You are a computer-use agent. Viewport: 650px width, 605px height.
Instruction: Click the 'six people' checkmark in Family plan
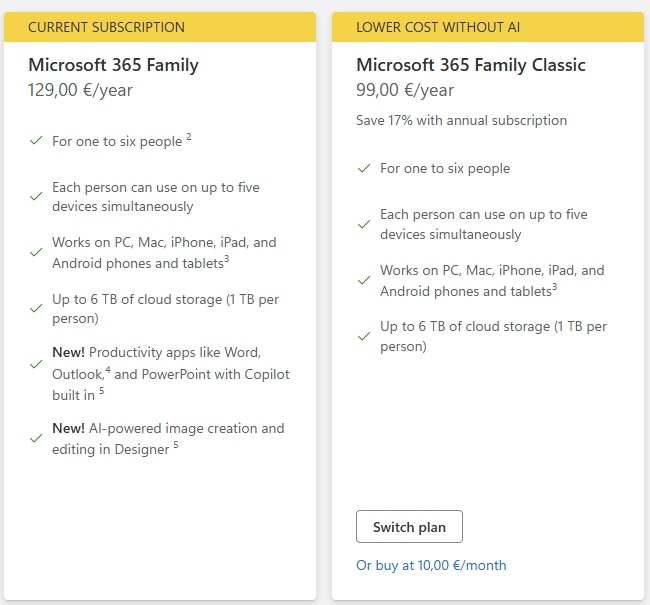(x=36, y=141)
